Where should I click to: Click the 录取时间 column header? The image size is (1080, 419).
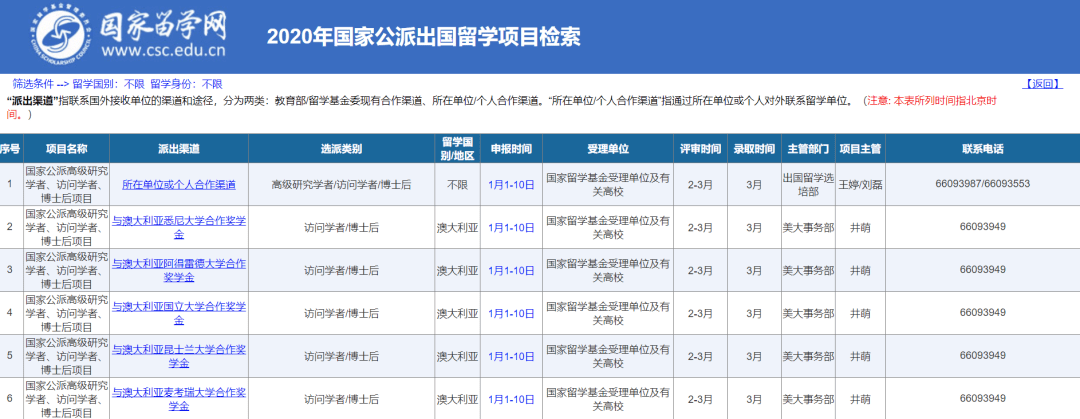pos(754,149)
